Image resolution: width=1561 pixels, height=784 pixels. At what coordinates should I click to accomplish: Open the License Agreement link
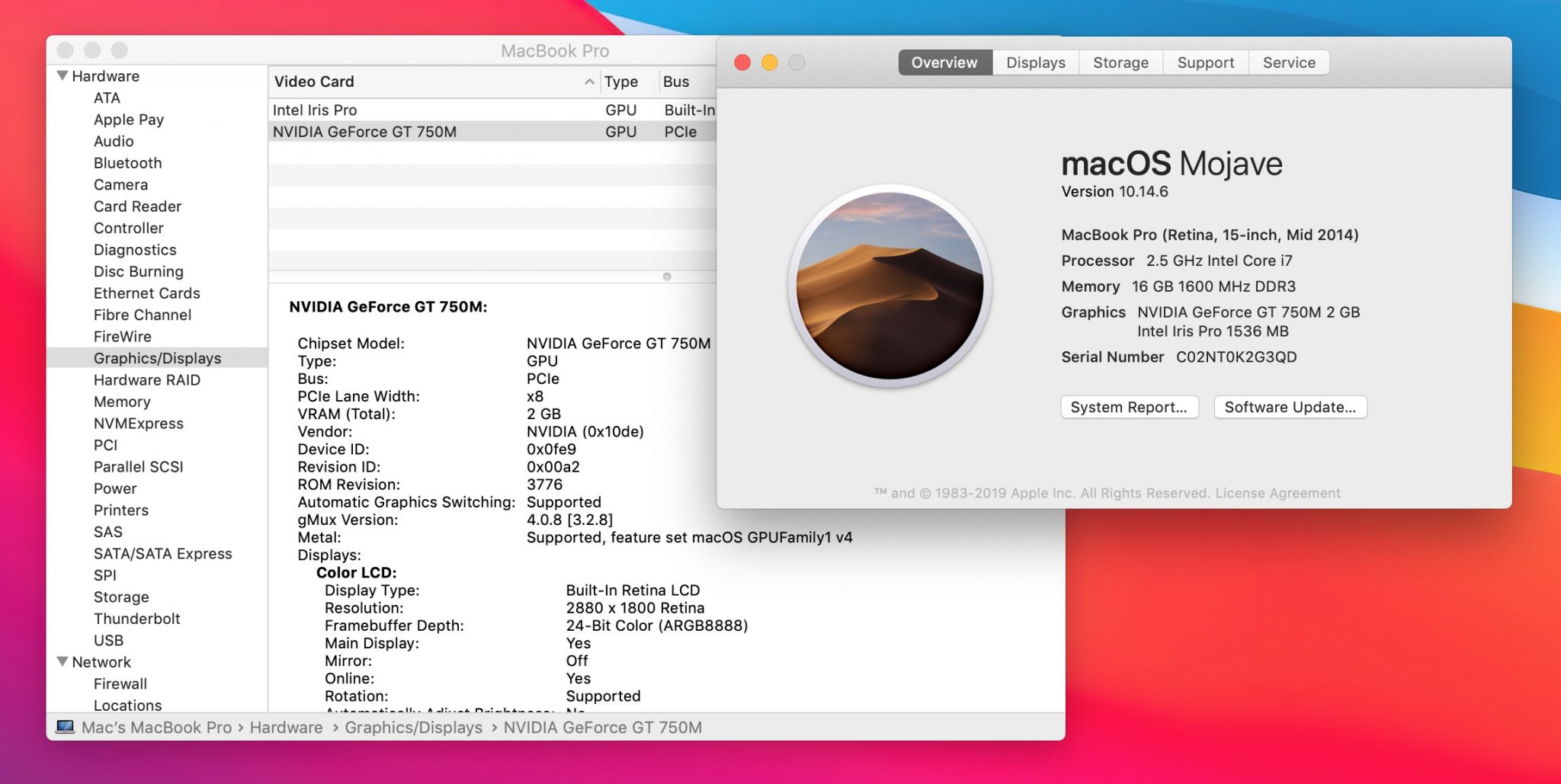coord(1277,493)
